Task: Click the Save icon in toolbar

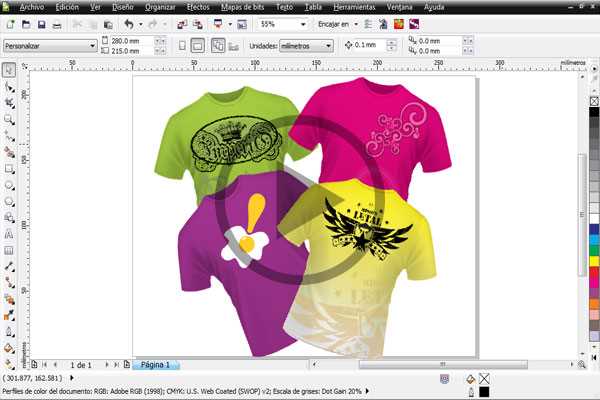Action: [x=41, y=23]
